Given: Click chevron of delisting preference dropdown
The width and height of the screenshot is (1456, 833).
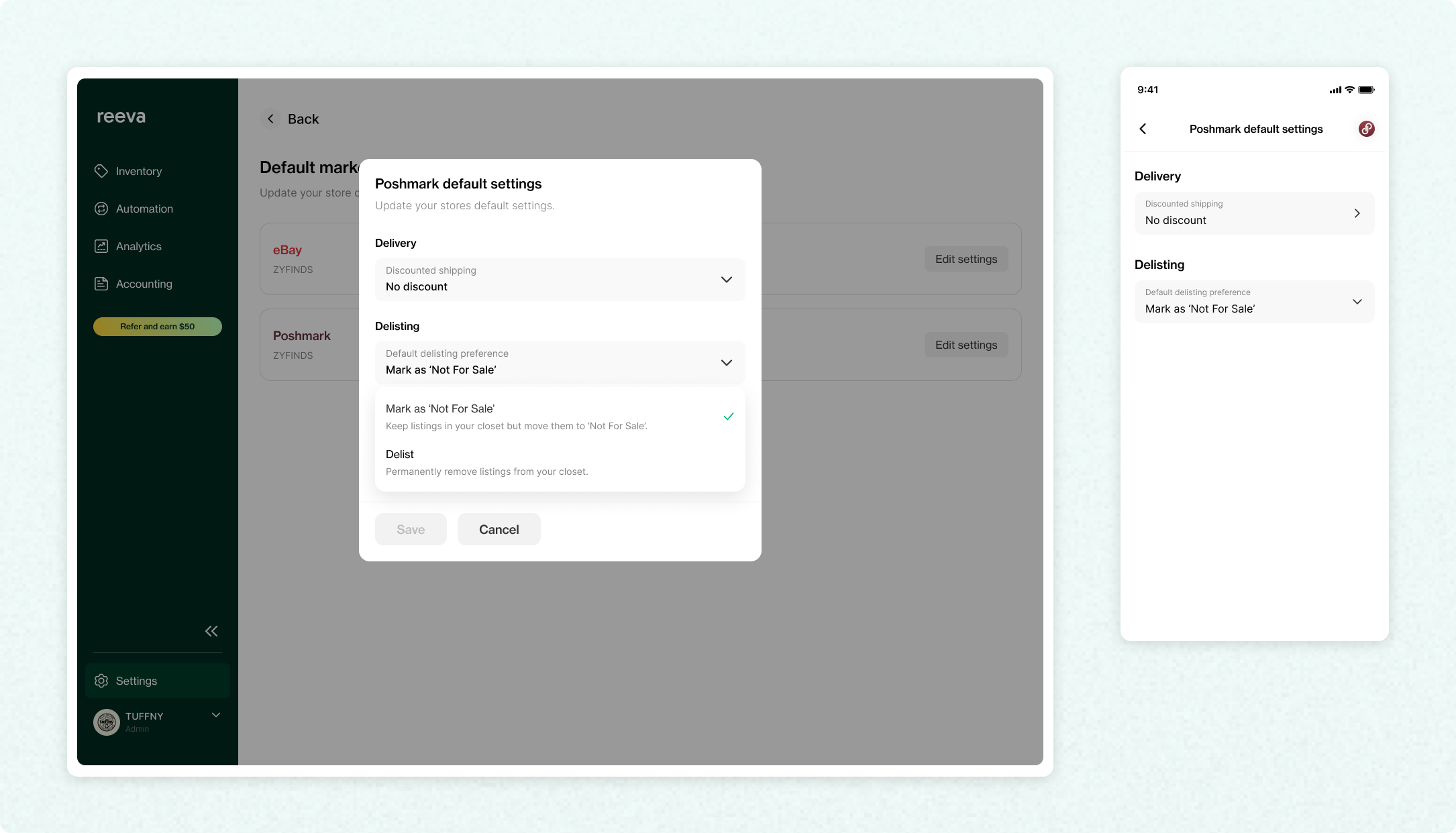Looking at the screenshot, I should (x=727, y=363).
